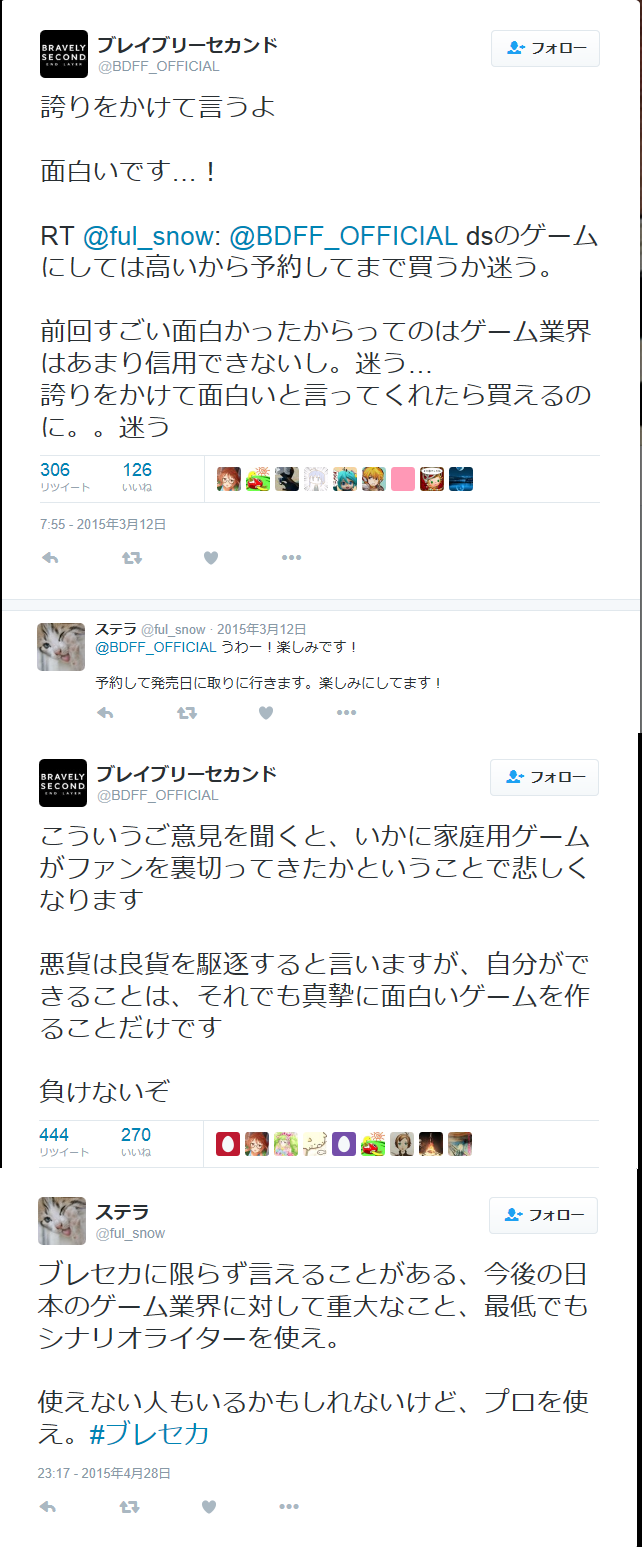The height and width of the screenshot is (1547, 642).
Task: Open more options on the first tweet
Action: [x=291, y=558]
